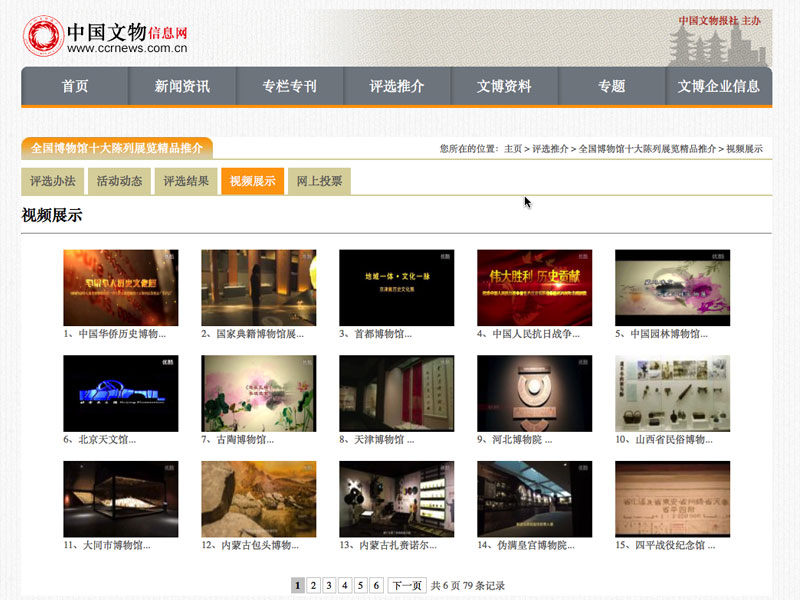800x600 pixels.
Task: Select page 1 in pagination
Action: [x=298, y=585]
